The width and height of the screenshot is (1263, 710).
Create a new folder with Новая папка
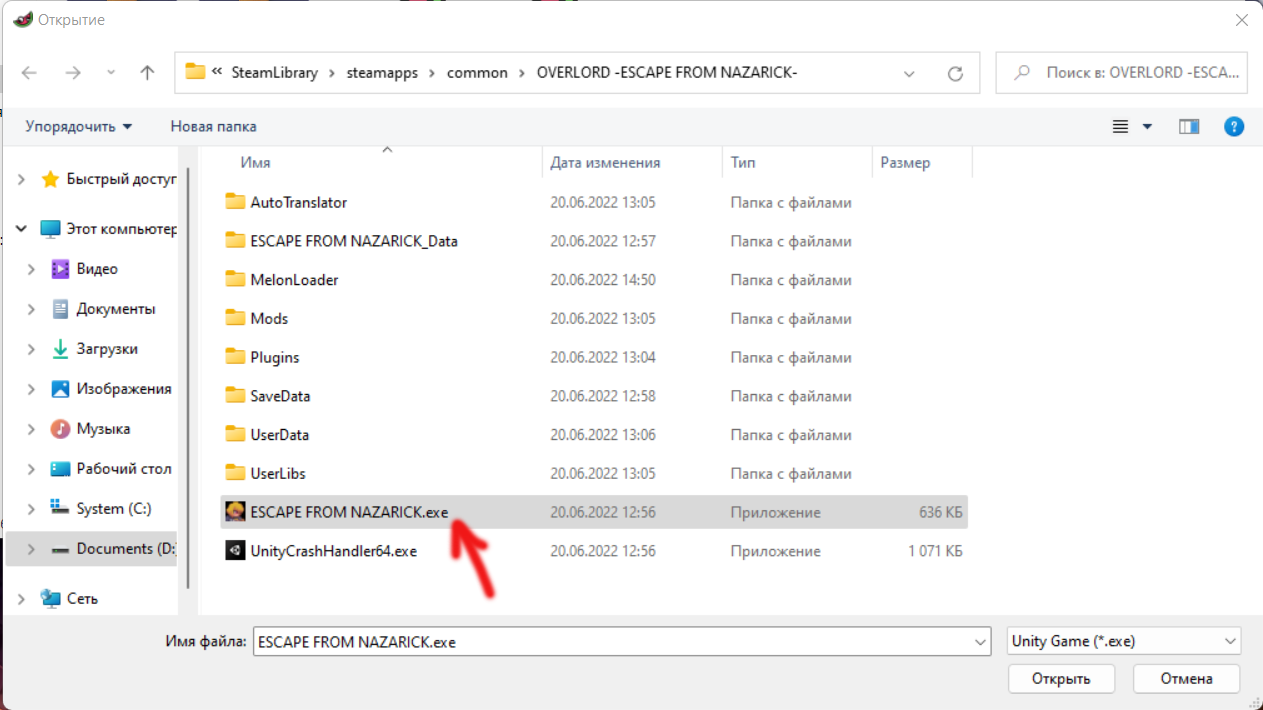coord(213,127)
